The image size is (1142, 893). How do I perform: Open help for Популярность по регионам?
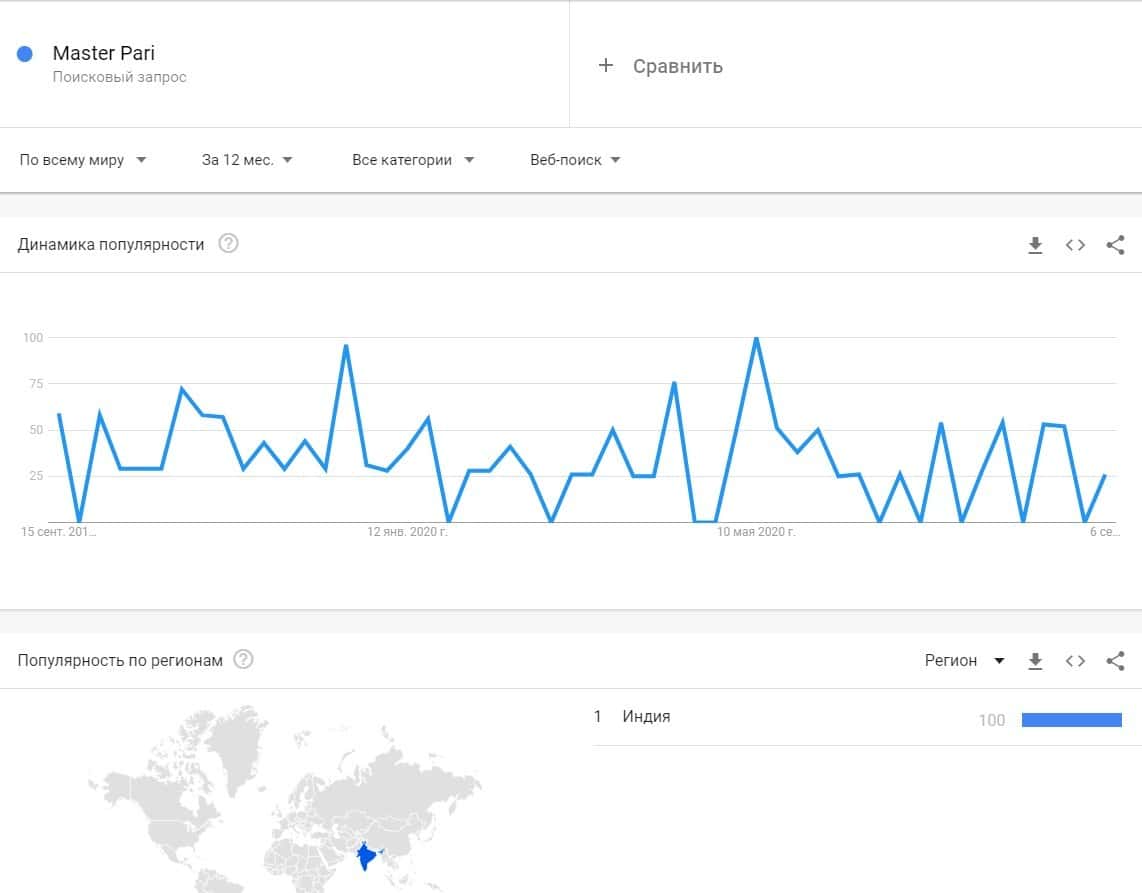[x=243, y=660]
